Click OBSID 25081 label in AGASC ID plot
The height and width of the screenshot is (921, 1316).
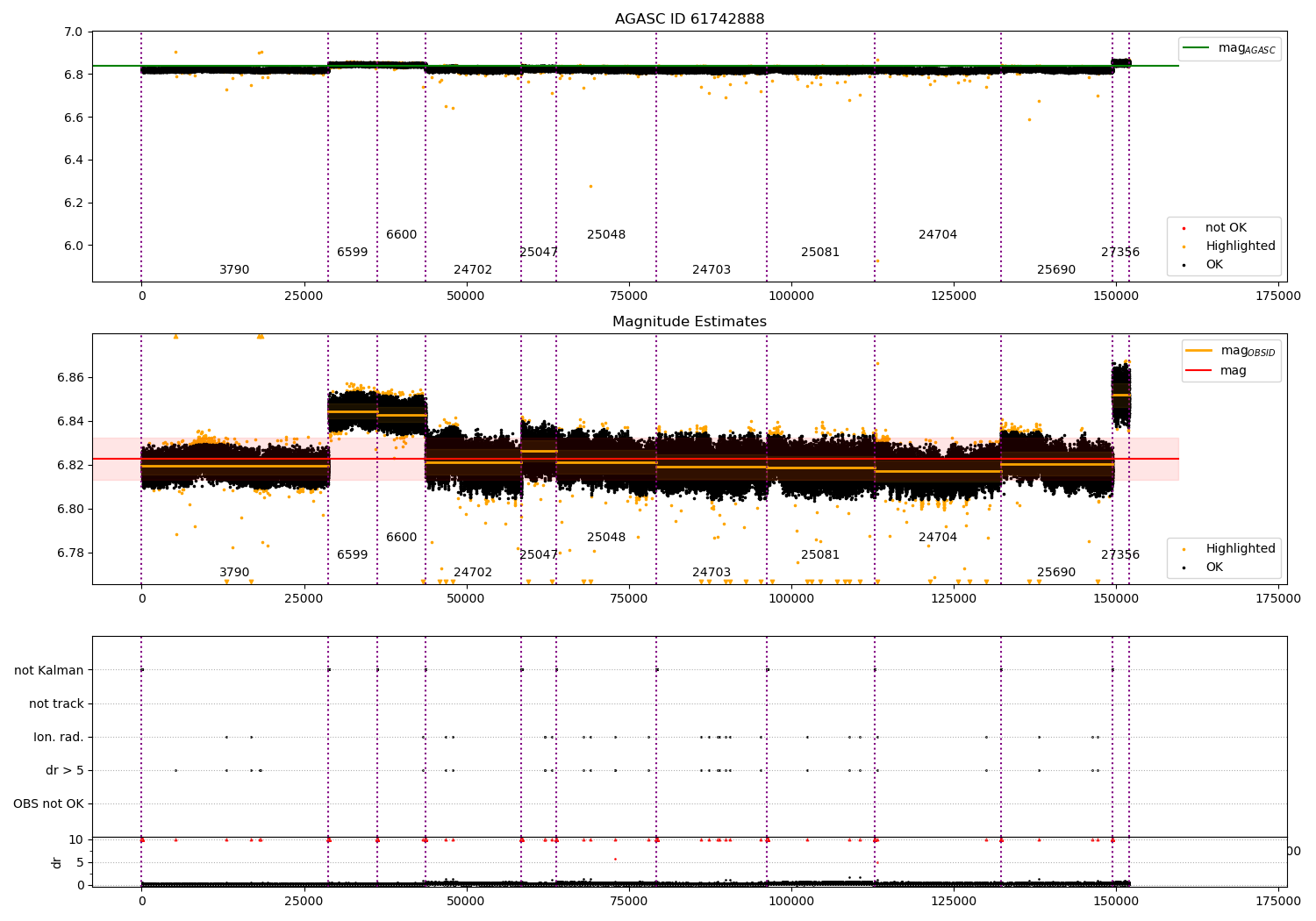(820, 253)
